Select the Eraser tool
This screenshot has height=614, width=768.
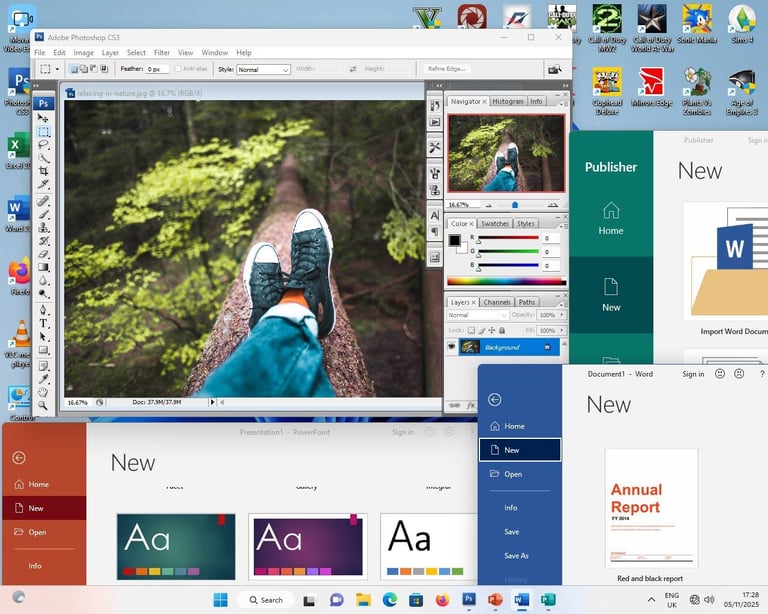click(43, 254)
